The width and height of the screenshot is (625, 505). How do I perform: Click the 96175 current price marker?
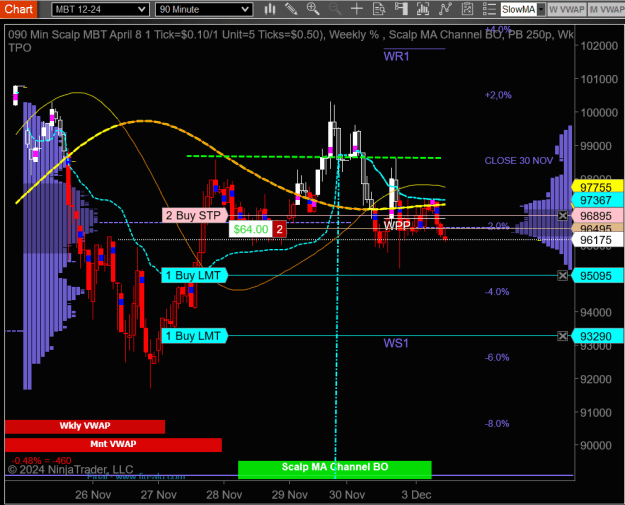pos(597,240)
